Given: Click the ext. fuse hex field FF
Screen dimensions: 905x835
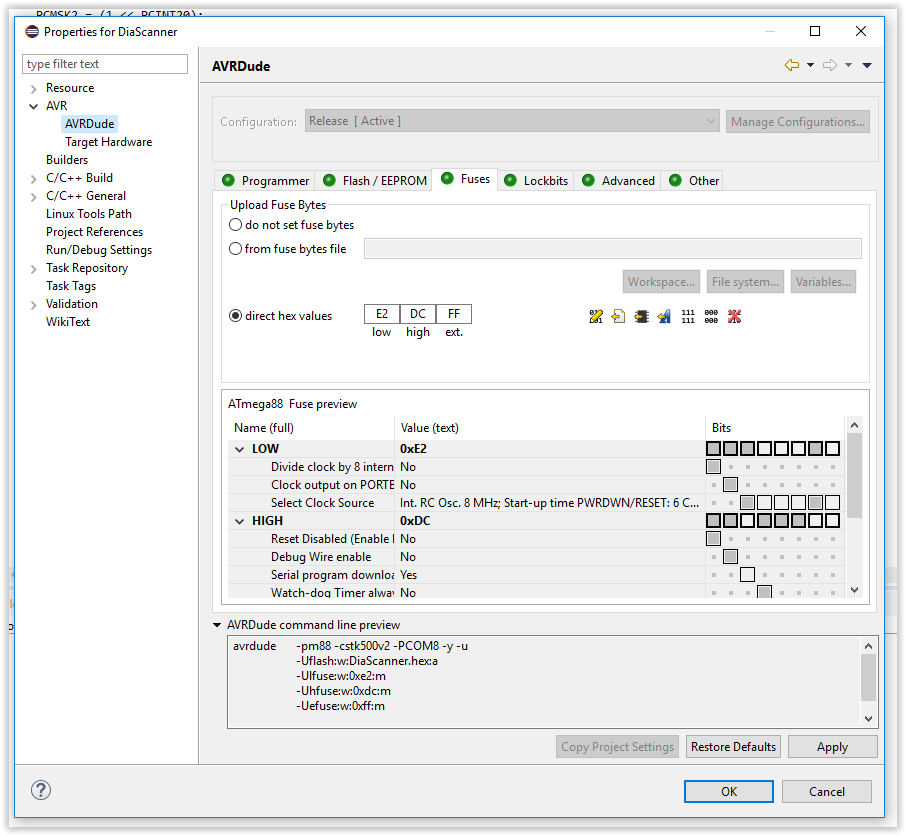Looking at the screenshot, I should [454, 314].
